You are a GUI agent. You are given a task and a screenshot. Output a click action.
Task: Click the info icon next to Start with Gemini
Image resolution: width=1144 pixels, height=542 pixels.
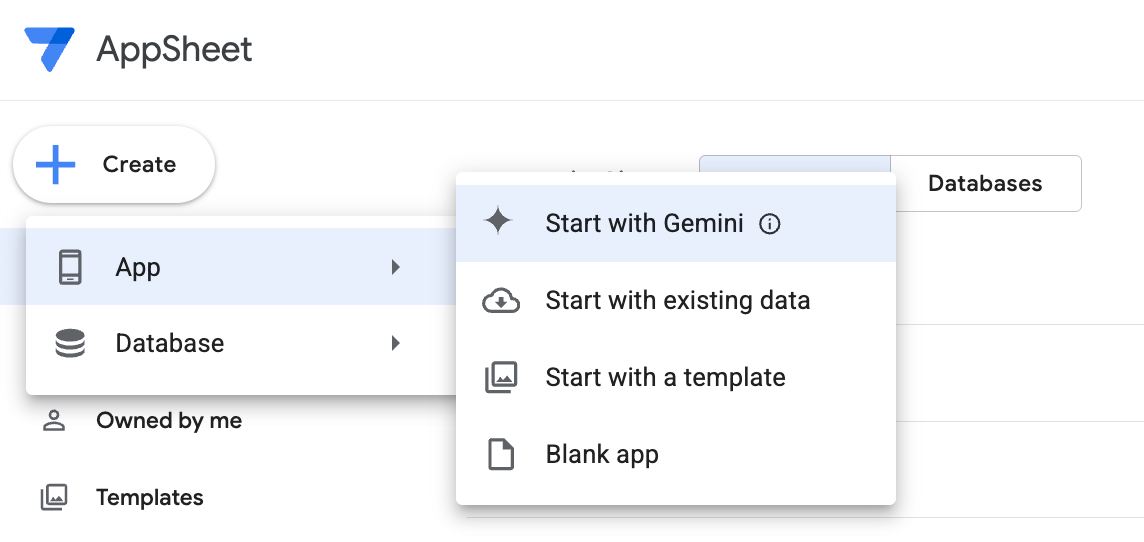(770, 224)
